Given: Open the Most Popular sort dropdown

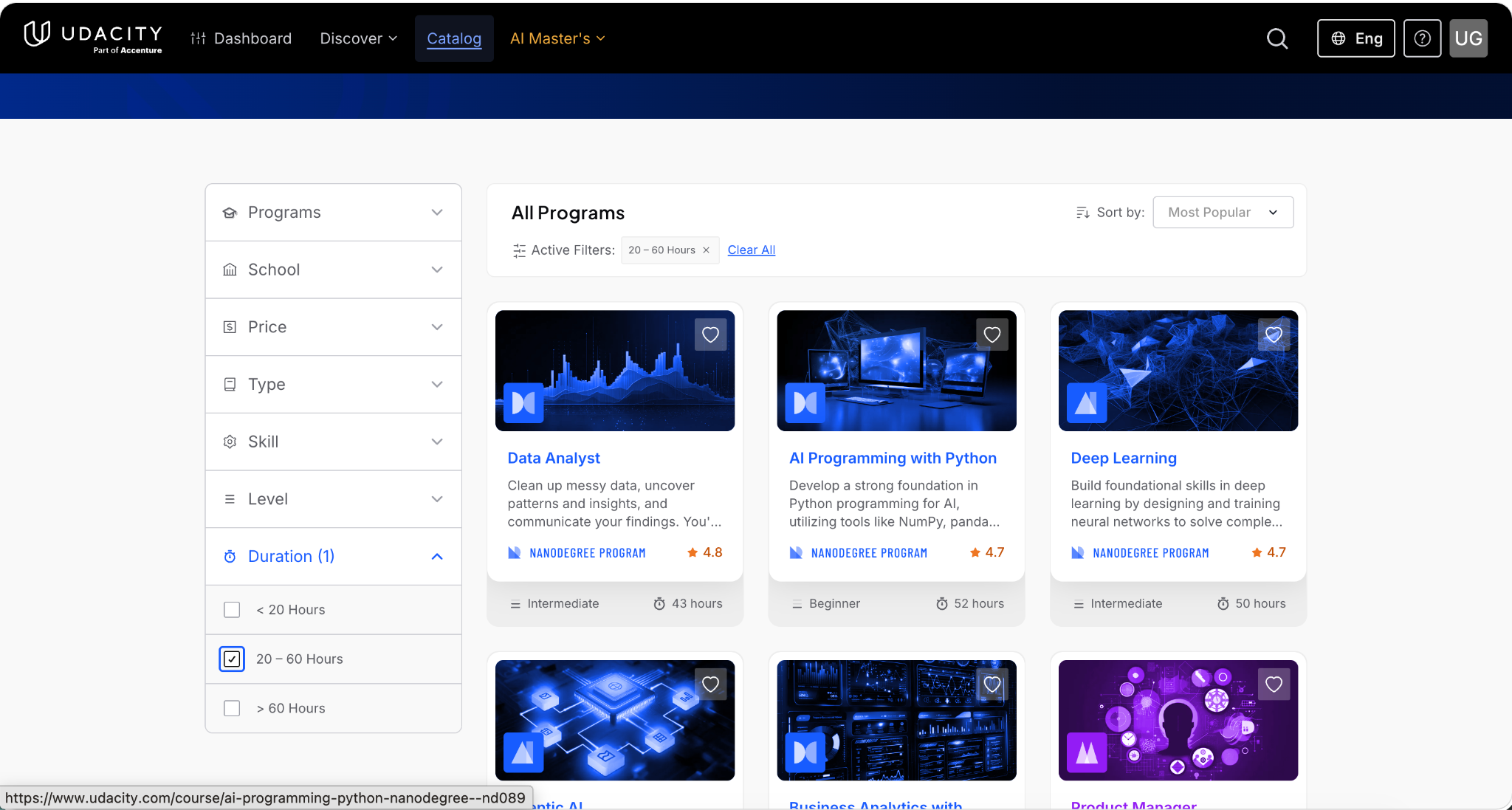Looking at the screenshot, I should tap(1223, 213).
